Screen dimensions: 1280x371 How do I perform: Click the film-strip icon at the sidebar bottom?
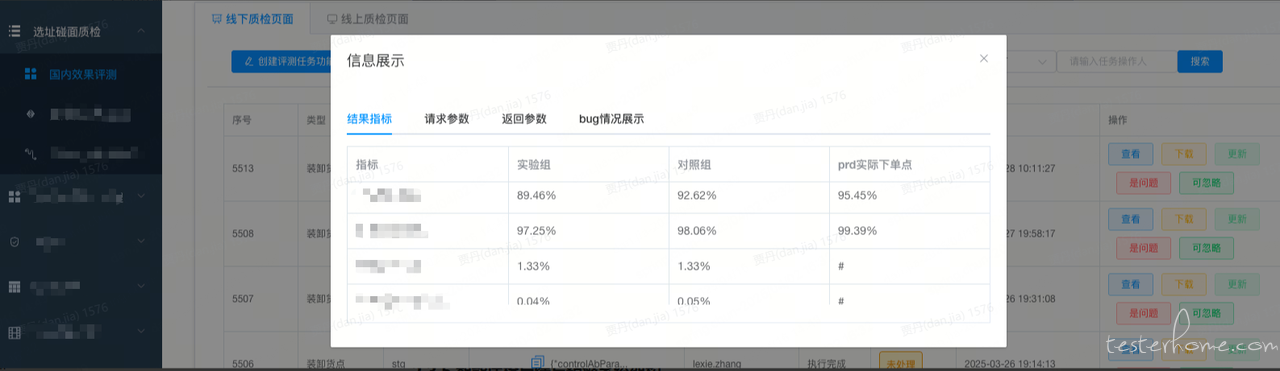pyautogui.click(x=14, y=331)
